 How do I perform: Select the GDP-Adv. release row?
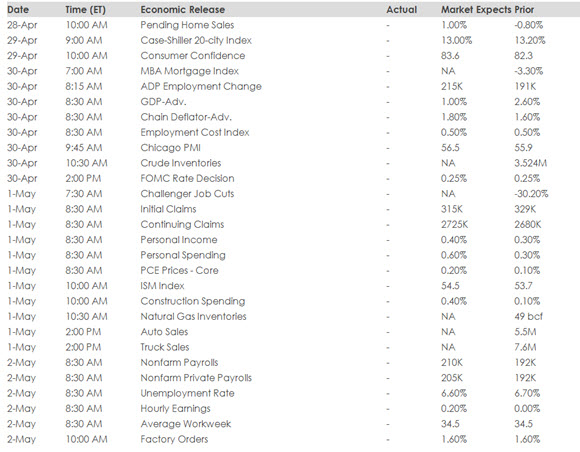290,102
